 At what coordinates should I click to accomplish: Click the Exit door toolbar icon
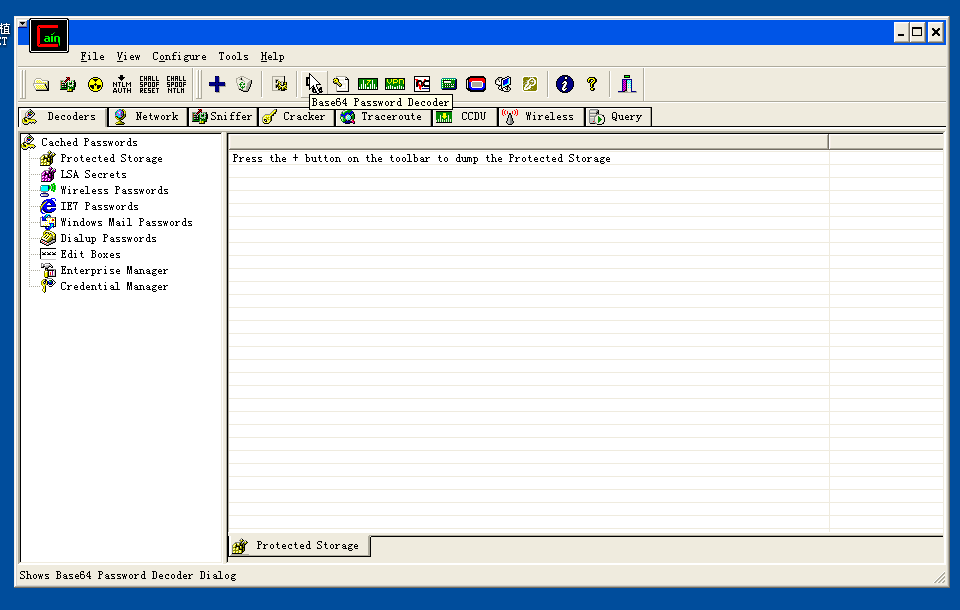626,85
